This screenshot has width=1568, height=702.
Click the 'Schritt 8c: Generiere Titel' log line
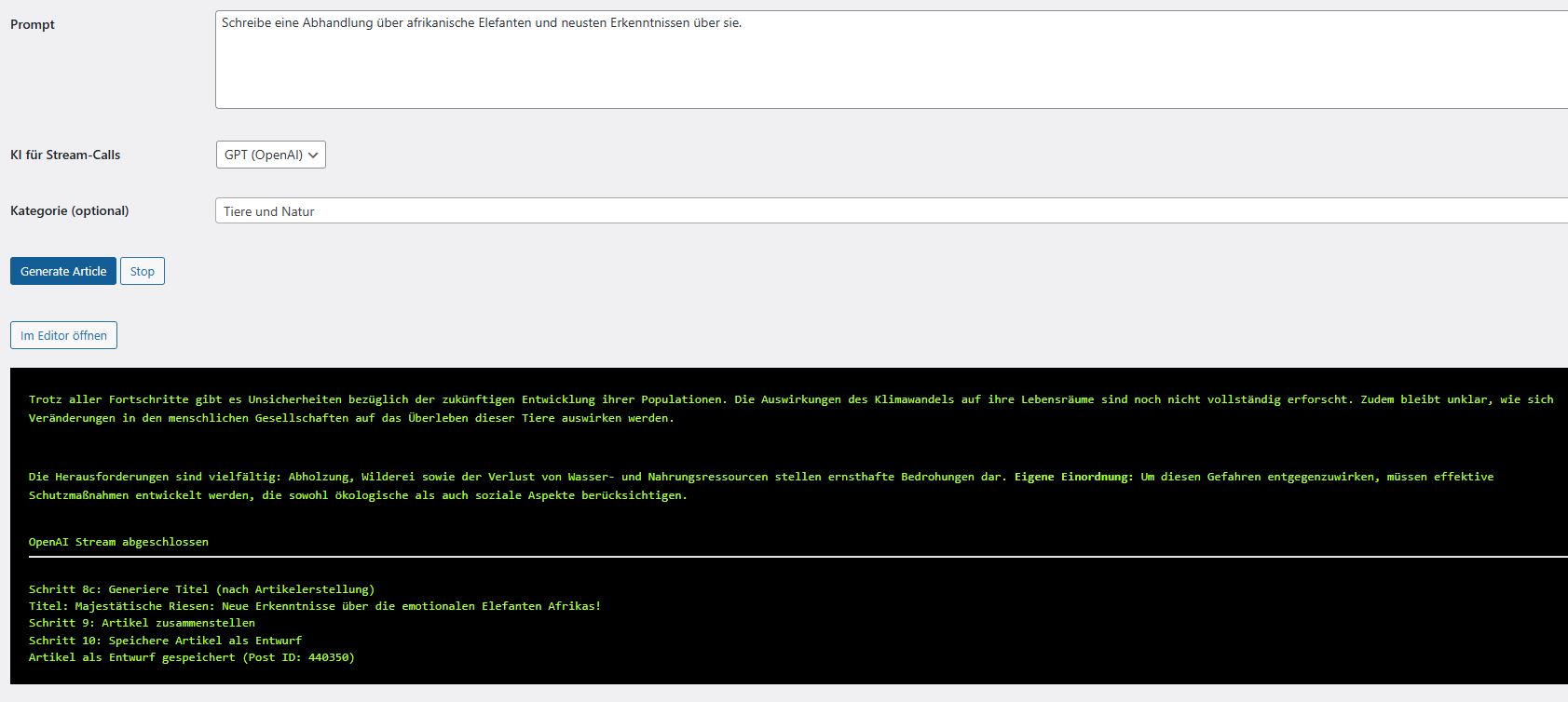tap(201, 589)
